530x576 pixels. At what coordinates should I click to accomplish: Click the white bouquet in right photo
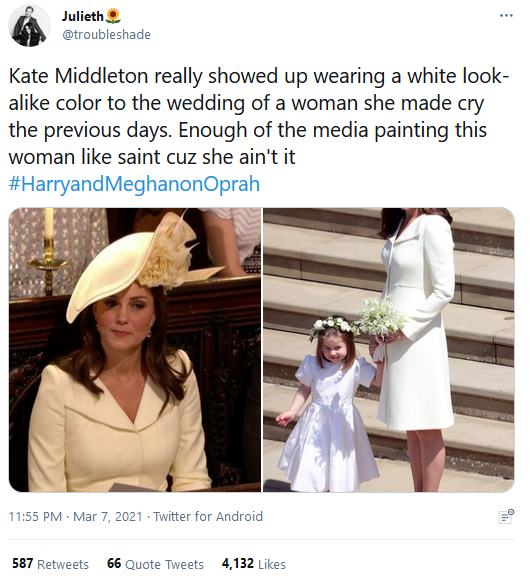coord(382,319)
